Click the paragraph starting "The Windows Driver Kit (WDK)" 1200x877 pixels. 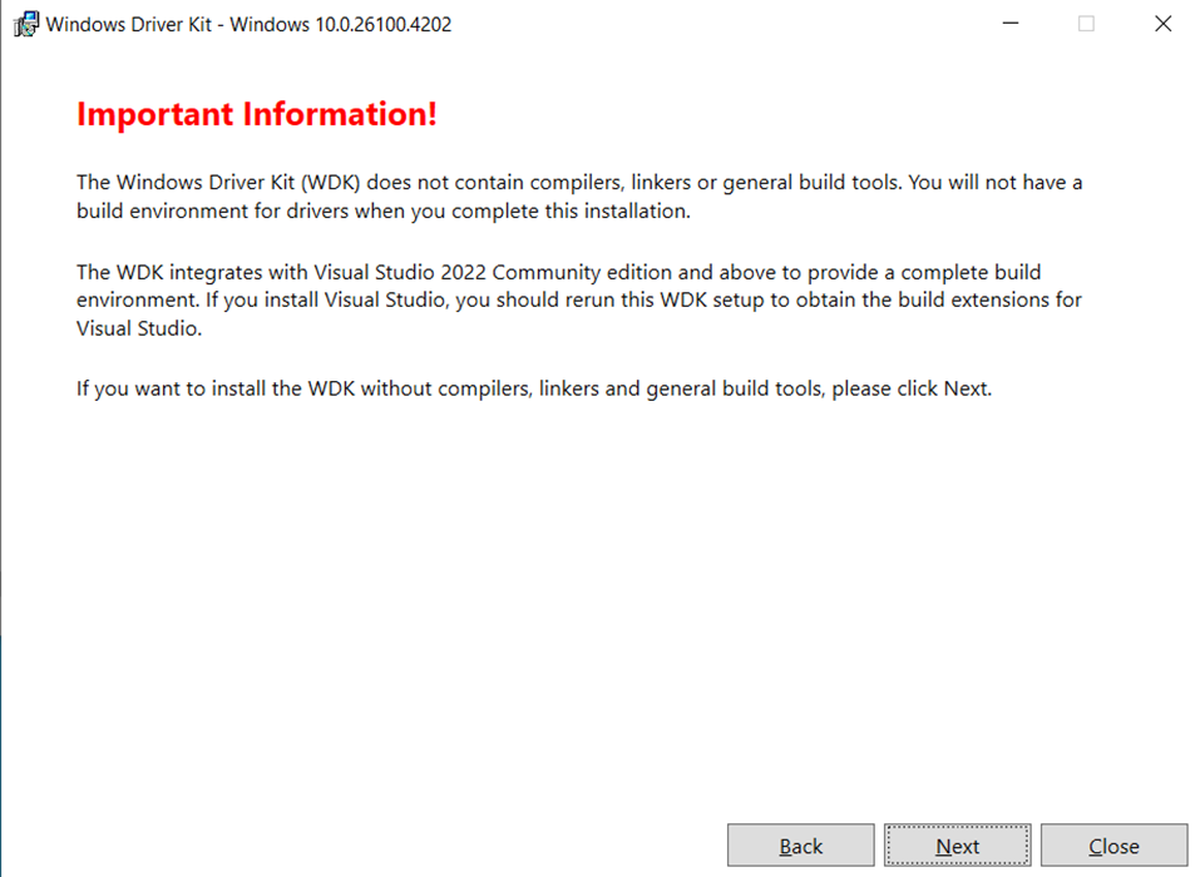coord(579,197)
